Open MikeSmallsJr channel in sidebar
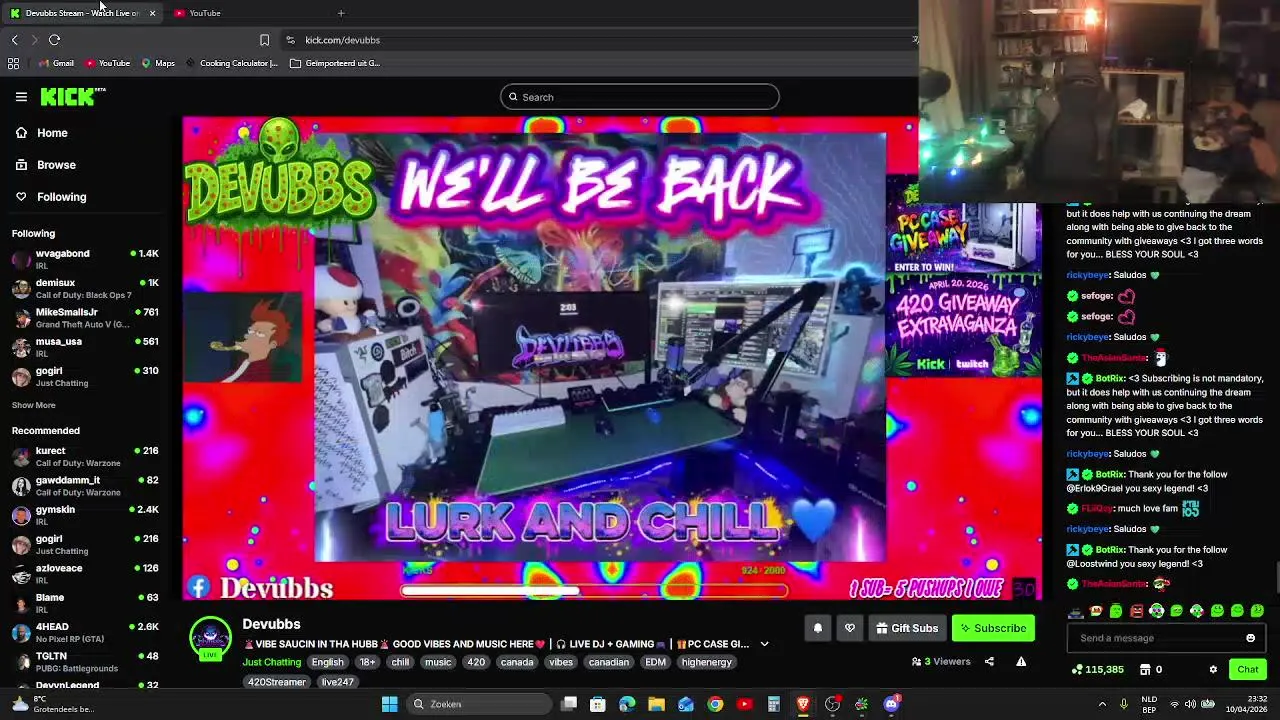 click(85, 317)
